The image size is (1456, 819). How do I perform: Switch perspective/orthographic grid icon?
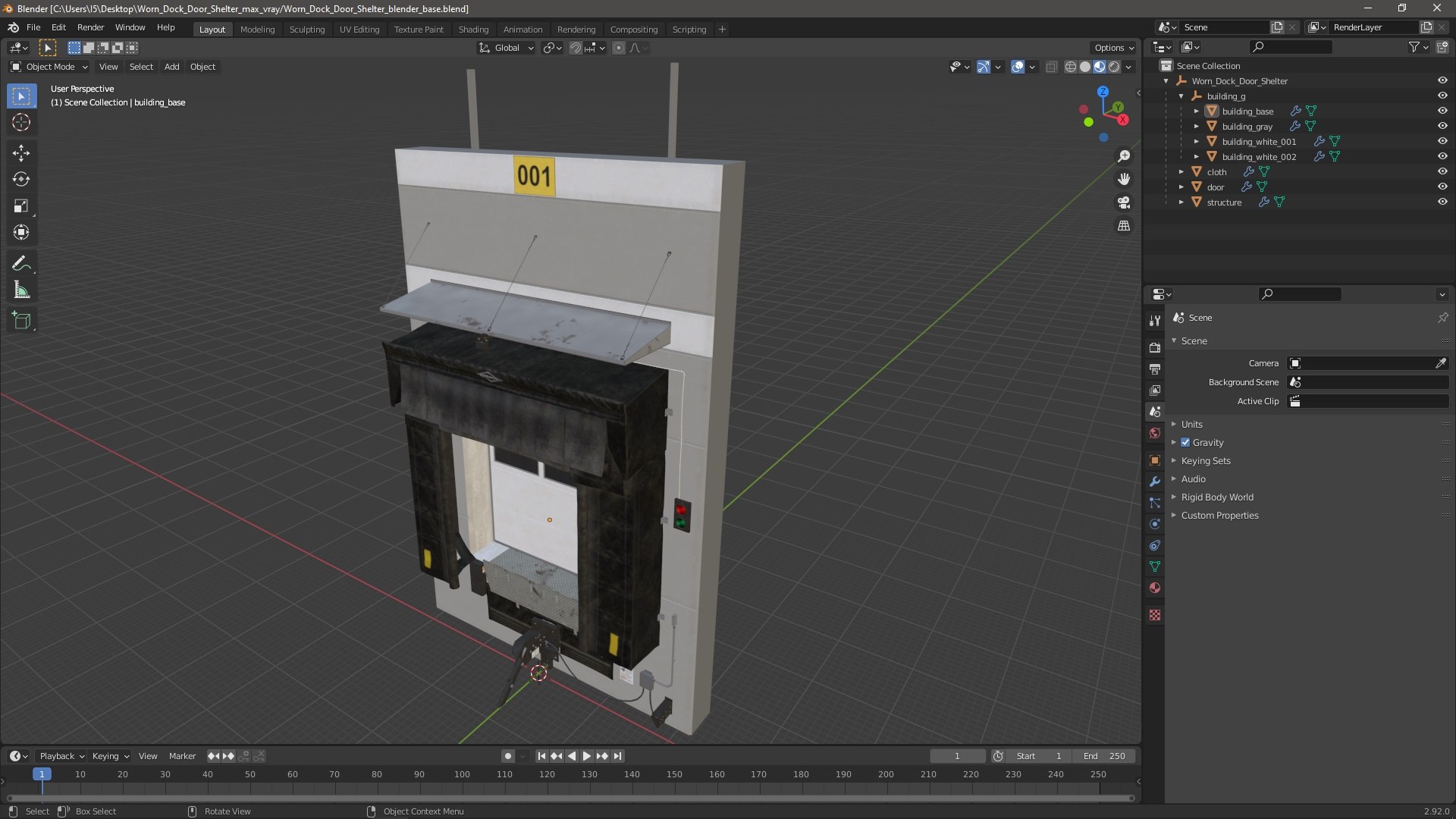click(1124, 226)
